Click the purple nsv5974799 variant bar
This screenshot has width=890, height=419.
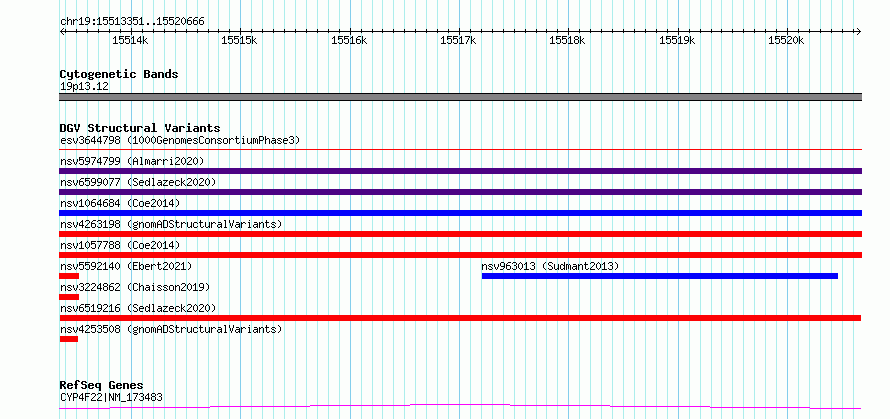[x=460, y=171]
